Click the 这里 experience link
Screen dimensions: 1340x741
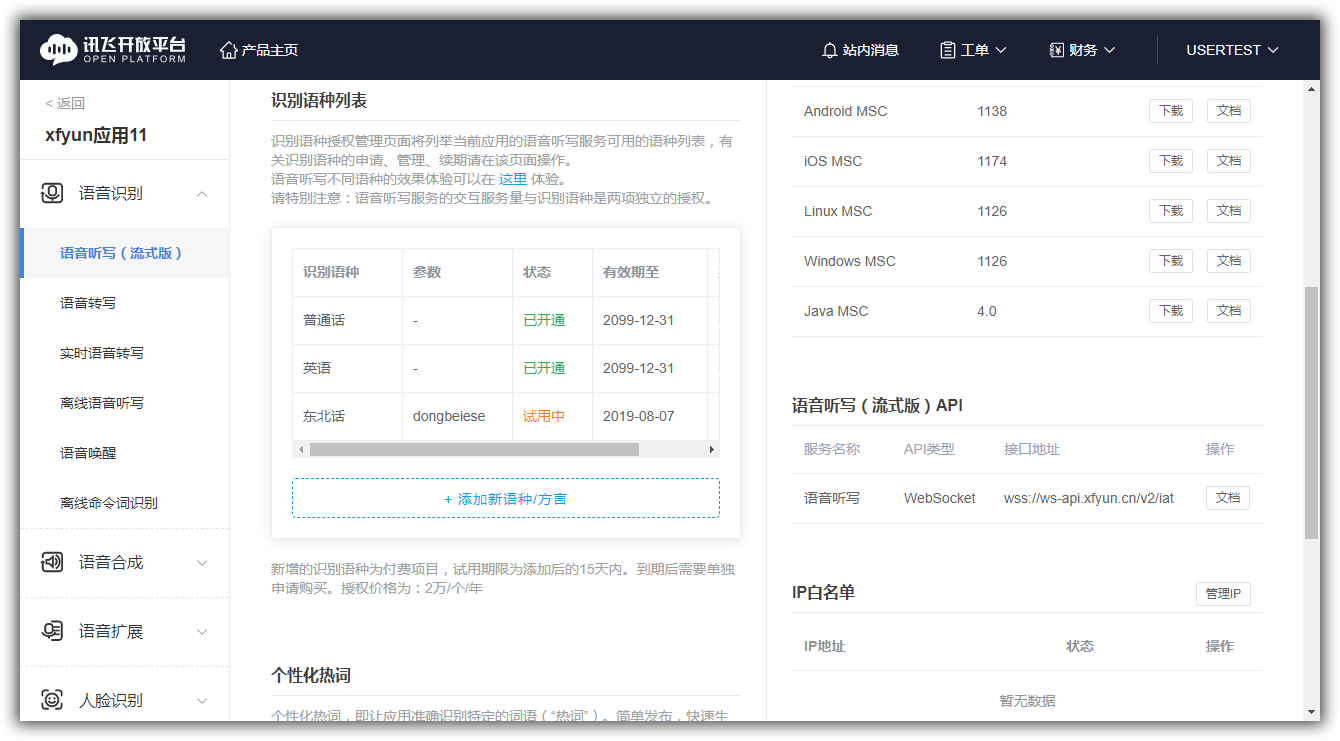coord(513,179)
